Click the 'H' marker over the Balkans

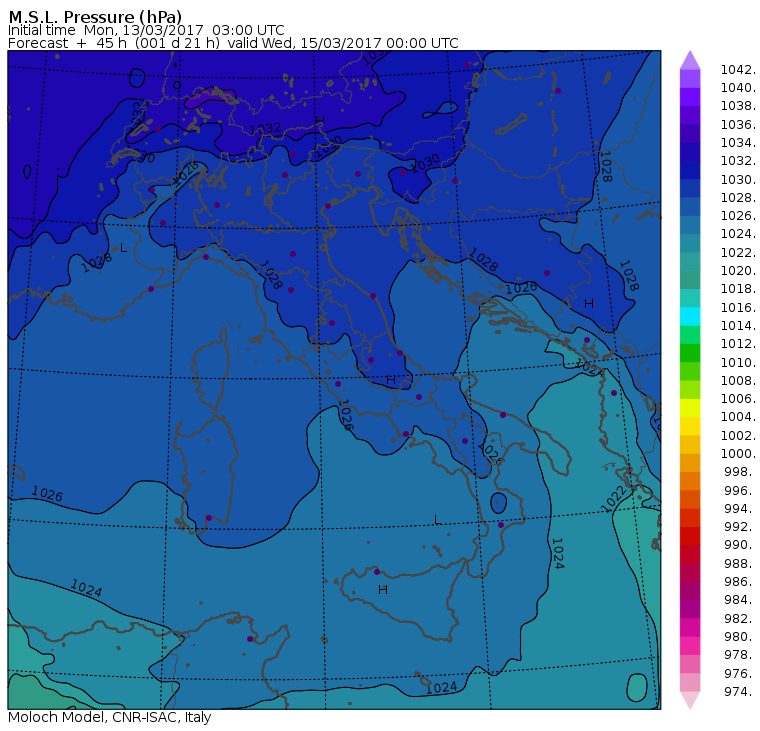589,304
